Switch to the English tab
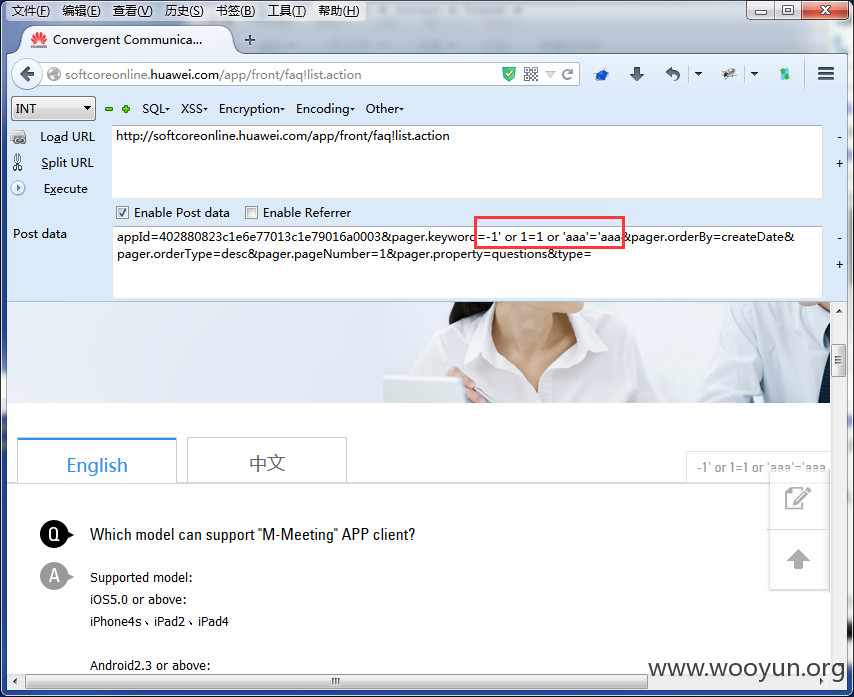 click(x=97, y=461)
